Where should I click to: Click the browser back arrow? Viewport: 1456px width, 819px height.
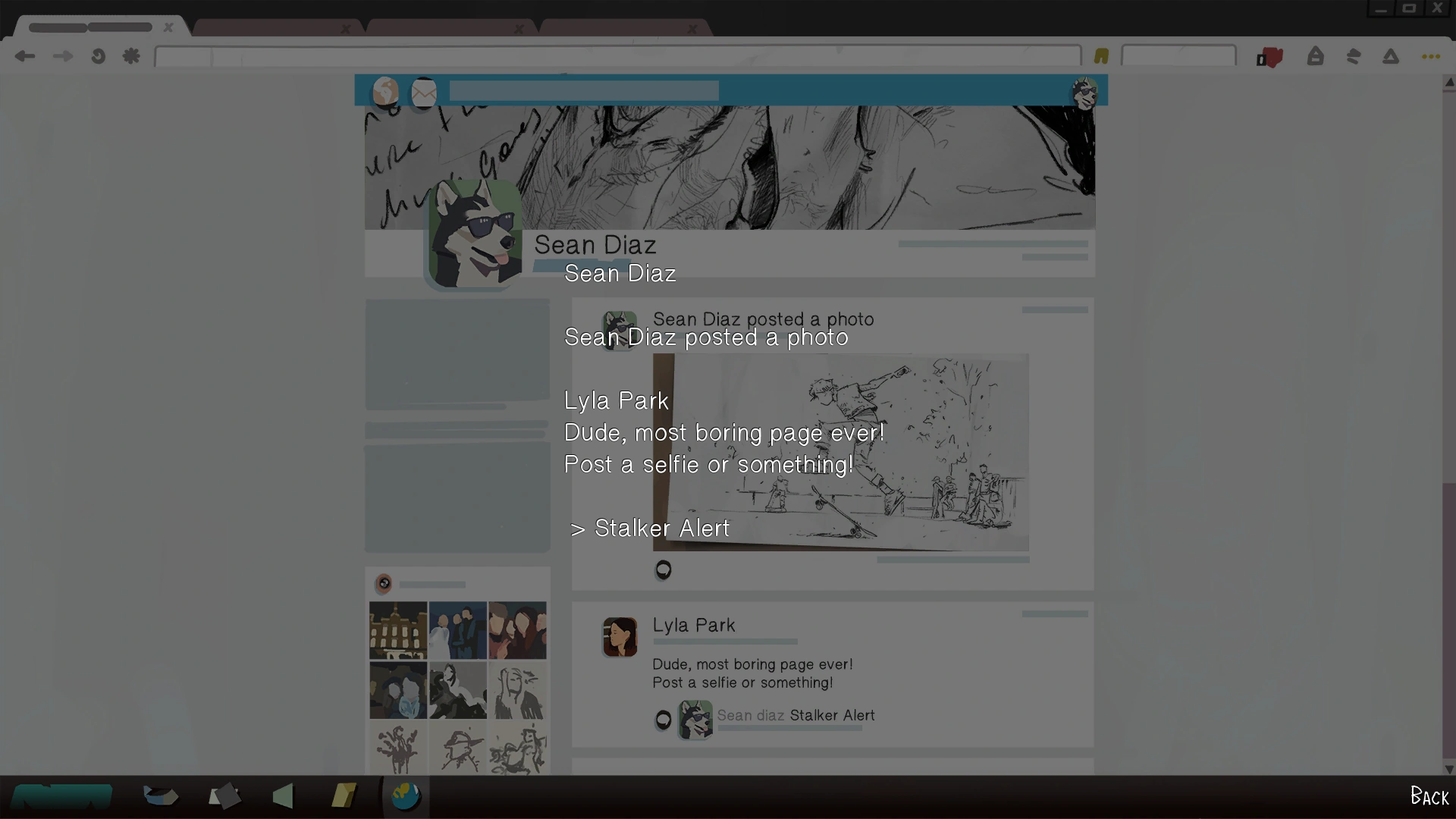point(25,56)
